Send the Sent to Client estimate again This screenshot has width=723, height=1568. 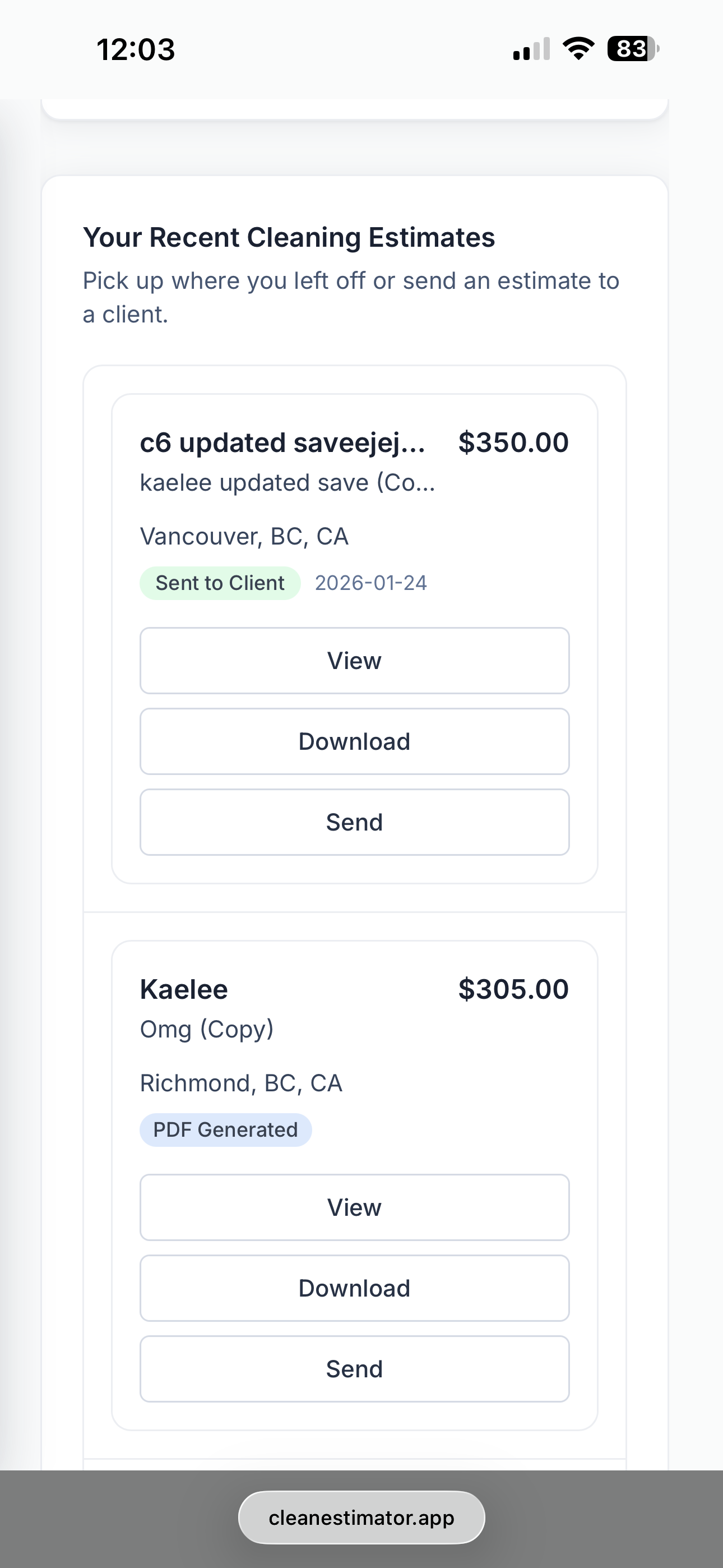pyautogui.click(x=354, y=822)
